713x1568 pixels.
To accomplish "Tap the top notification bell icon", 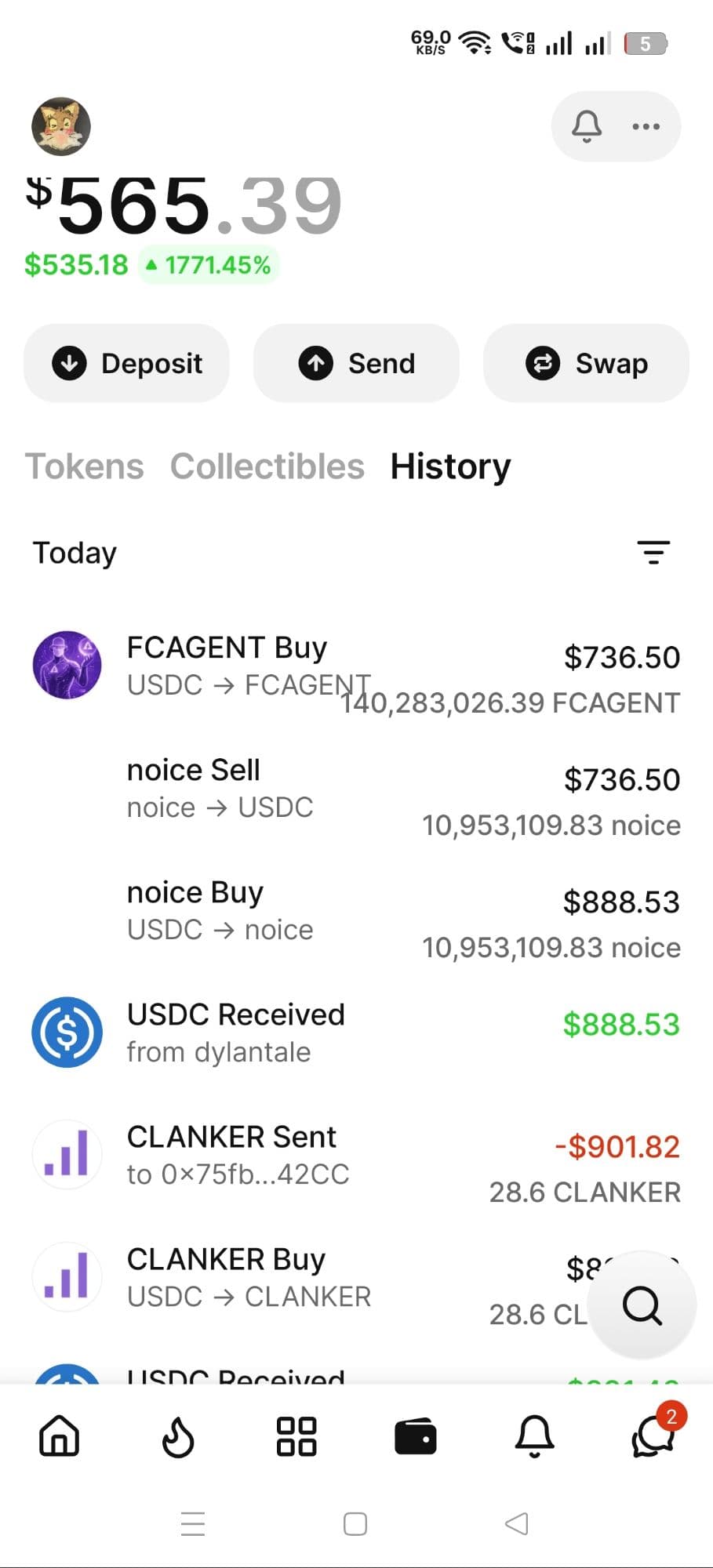I will click(x=586, y=126).
